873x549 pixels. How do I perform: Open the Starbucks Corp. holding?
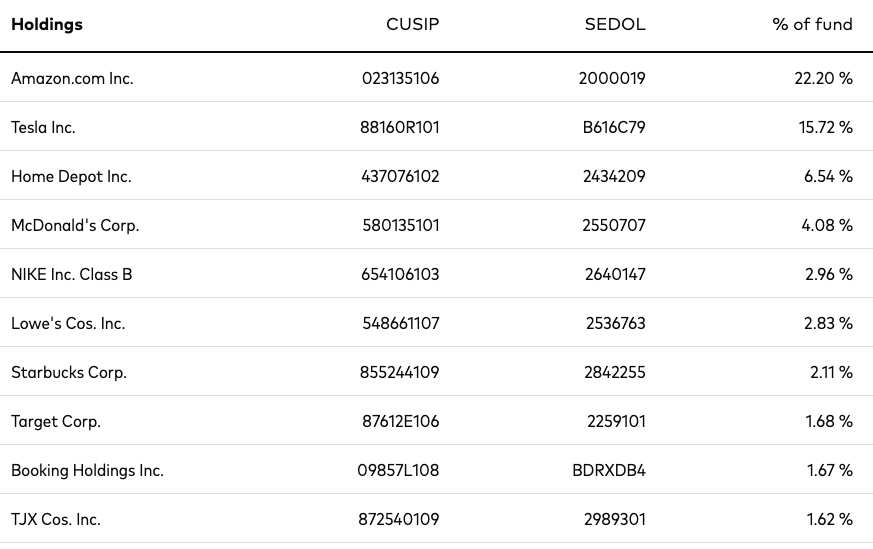(x=69, y=372)
